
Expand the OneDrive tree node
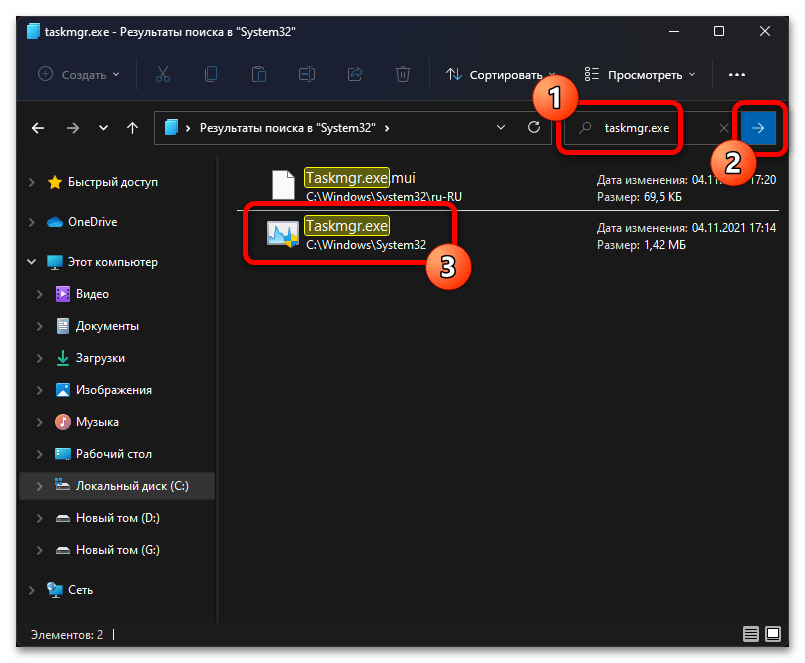point(32,222)
